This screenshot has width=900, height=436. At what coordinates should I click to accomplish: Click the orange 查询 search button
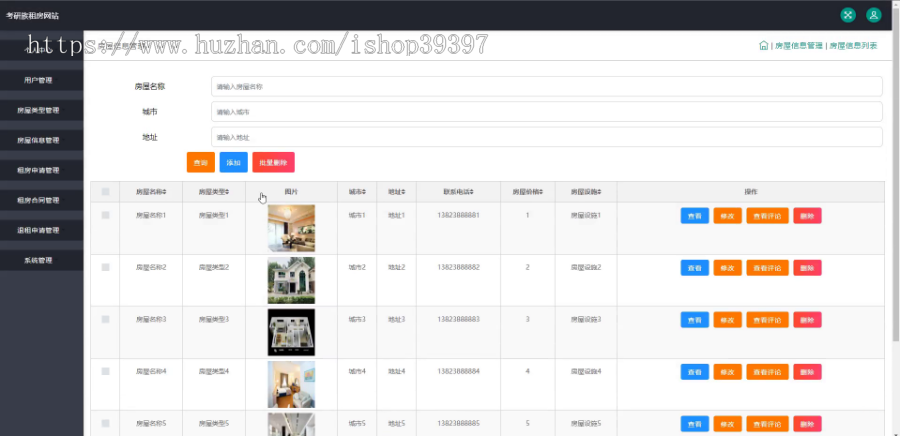tap(200, 162)
